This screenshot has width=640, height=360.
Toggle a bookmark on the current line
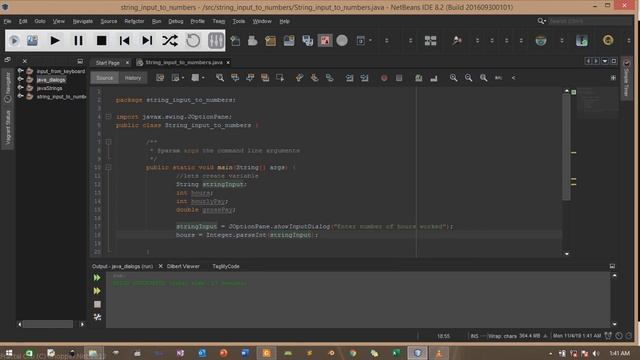pyautogui.click(x=330, y=78)
